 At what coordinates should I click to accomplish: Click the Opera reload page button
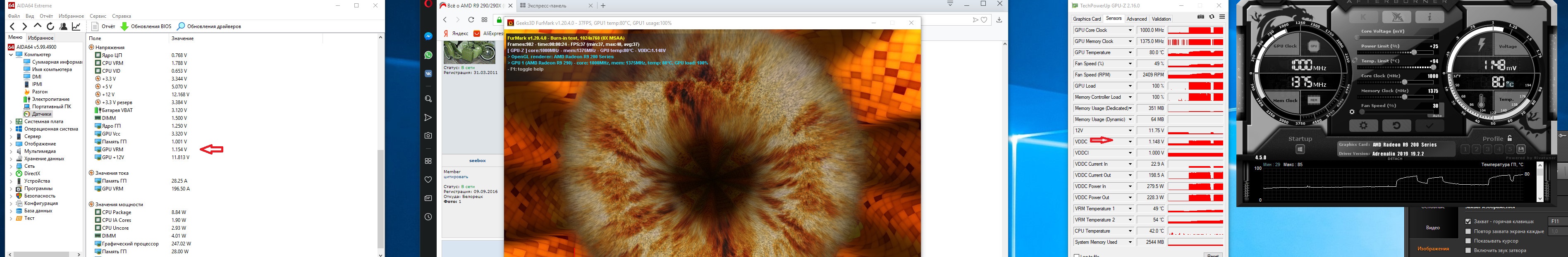[x=471, y=20]
